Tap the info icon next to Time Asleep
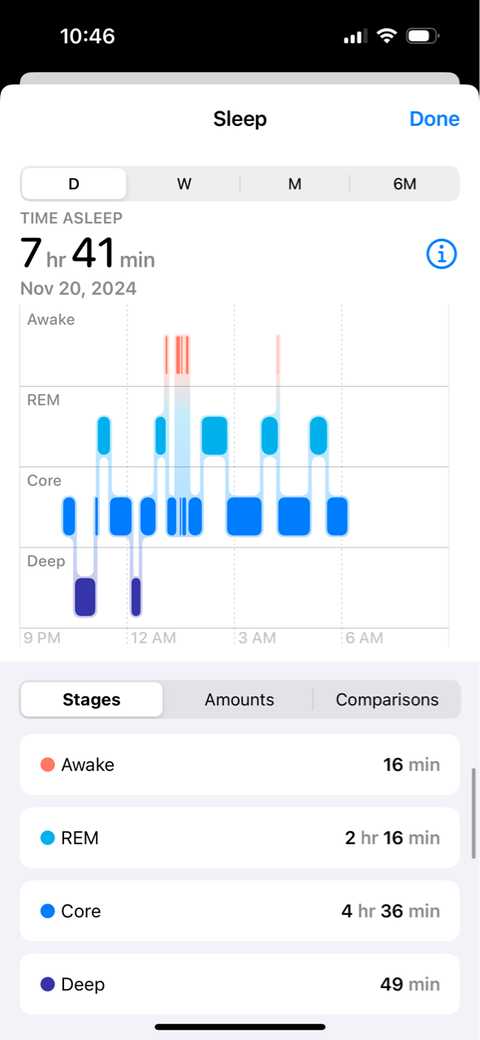 pyautogui.click(x=442, y=253)
